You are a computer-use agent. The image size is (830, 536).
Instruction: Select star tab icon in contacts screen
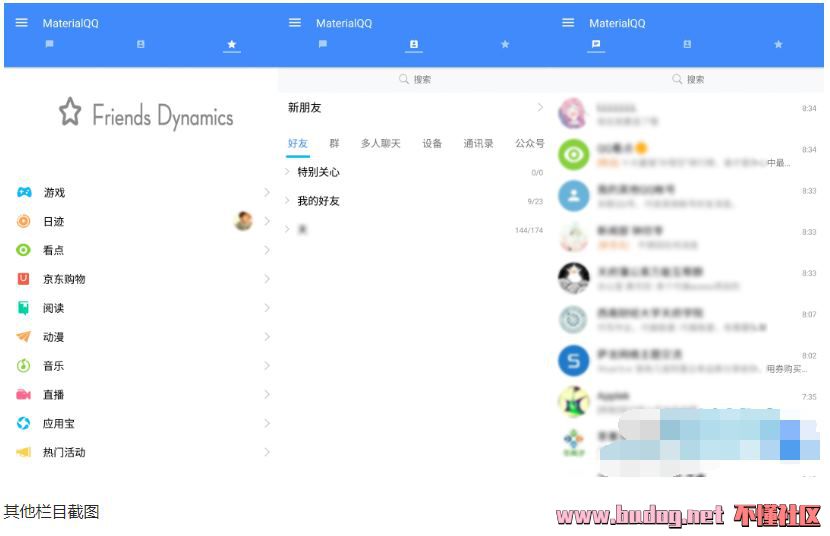pyautogui.click(x=505, y=44)
